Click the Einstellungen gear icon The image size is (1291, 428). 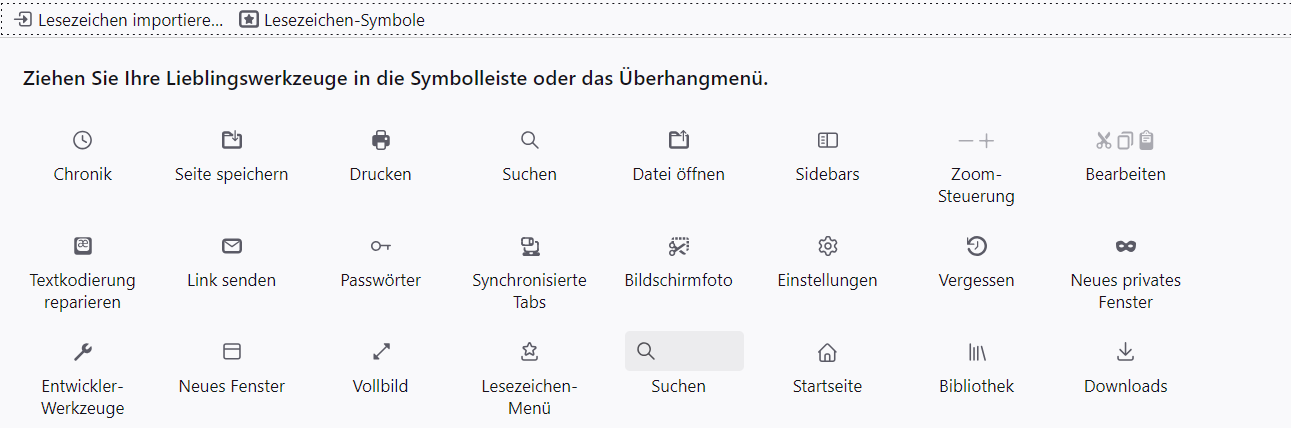tap(828, 246)
